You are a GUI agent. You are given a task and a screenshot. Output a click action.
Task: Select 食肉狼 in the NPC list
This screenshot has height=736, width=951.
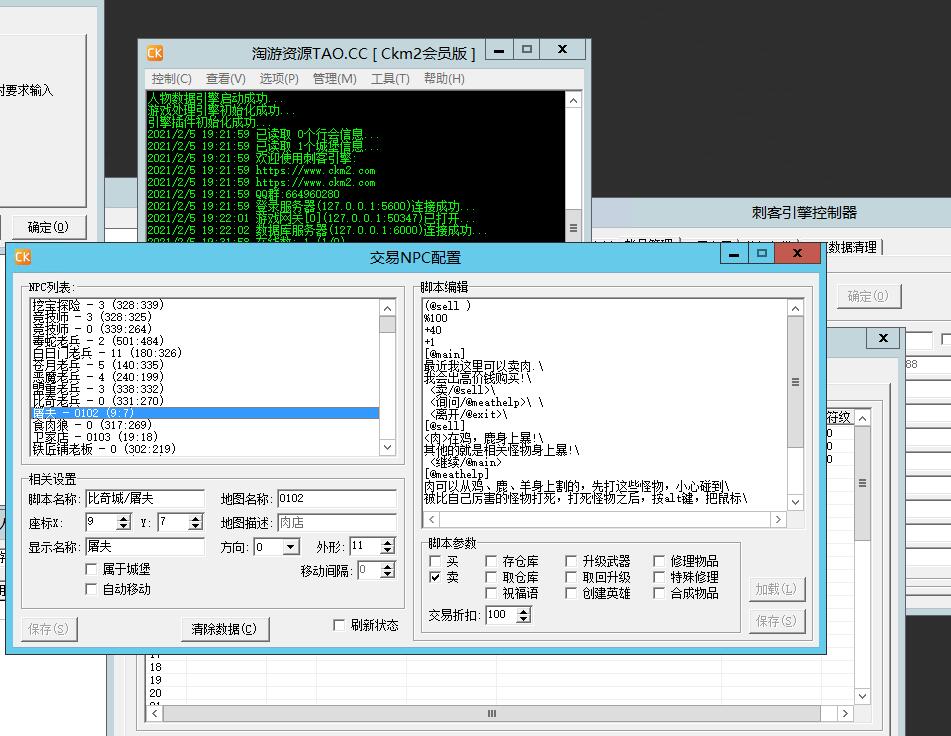pos(91,425)
